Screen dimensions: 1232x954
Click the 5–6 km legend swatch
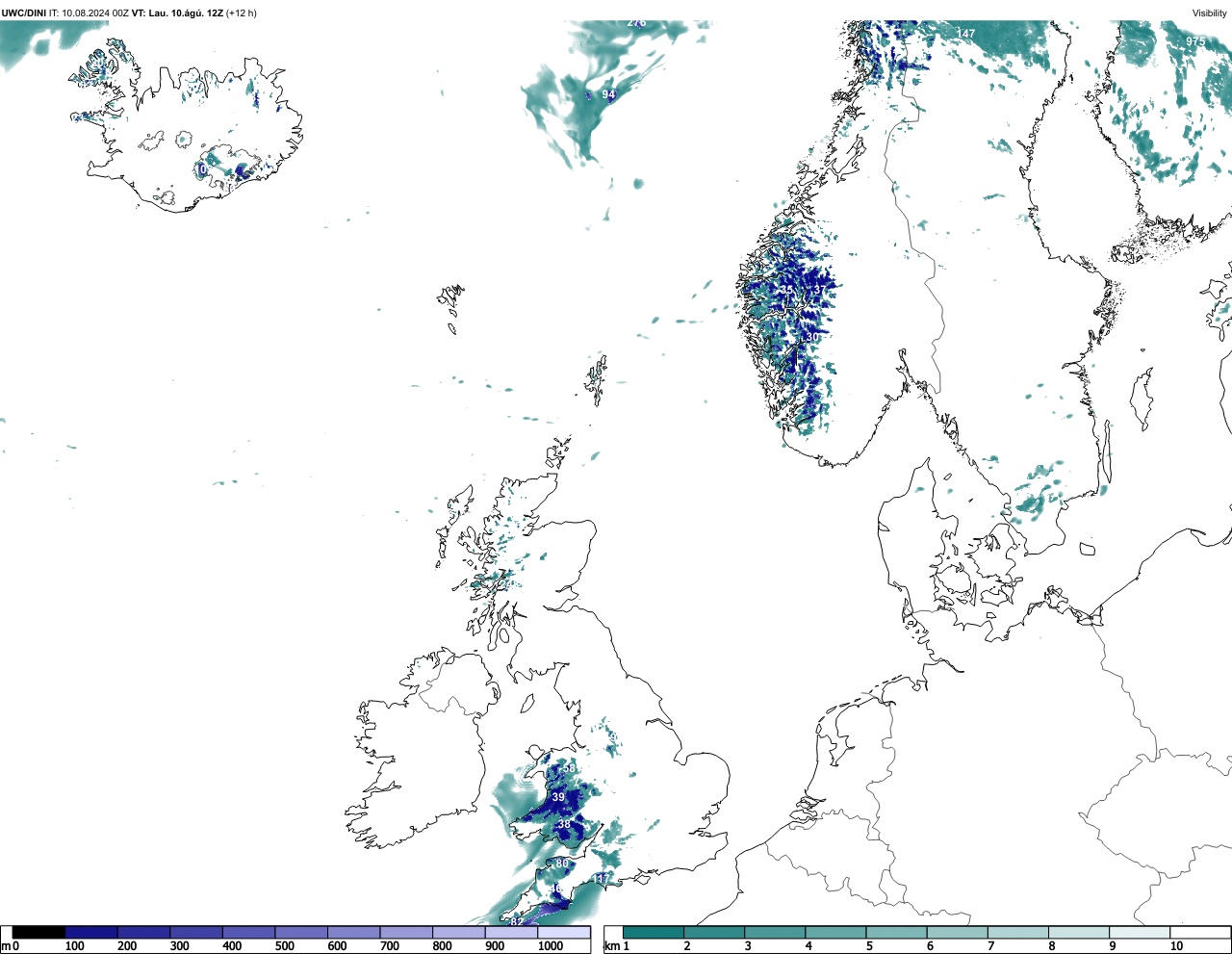pos(897,932)
